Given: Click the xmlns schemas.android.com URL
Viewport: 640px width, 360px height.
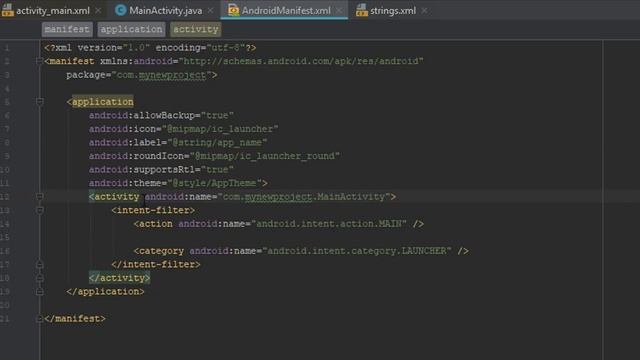Looking at the screenshot, I should click(301, 61).
